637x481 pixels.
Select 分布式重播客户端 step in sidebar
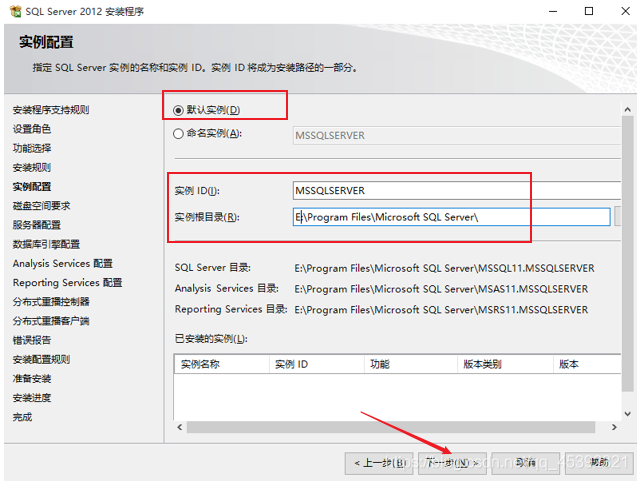(x=51, y=321)
